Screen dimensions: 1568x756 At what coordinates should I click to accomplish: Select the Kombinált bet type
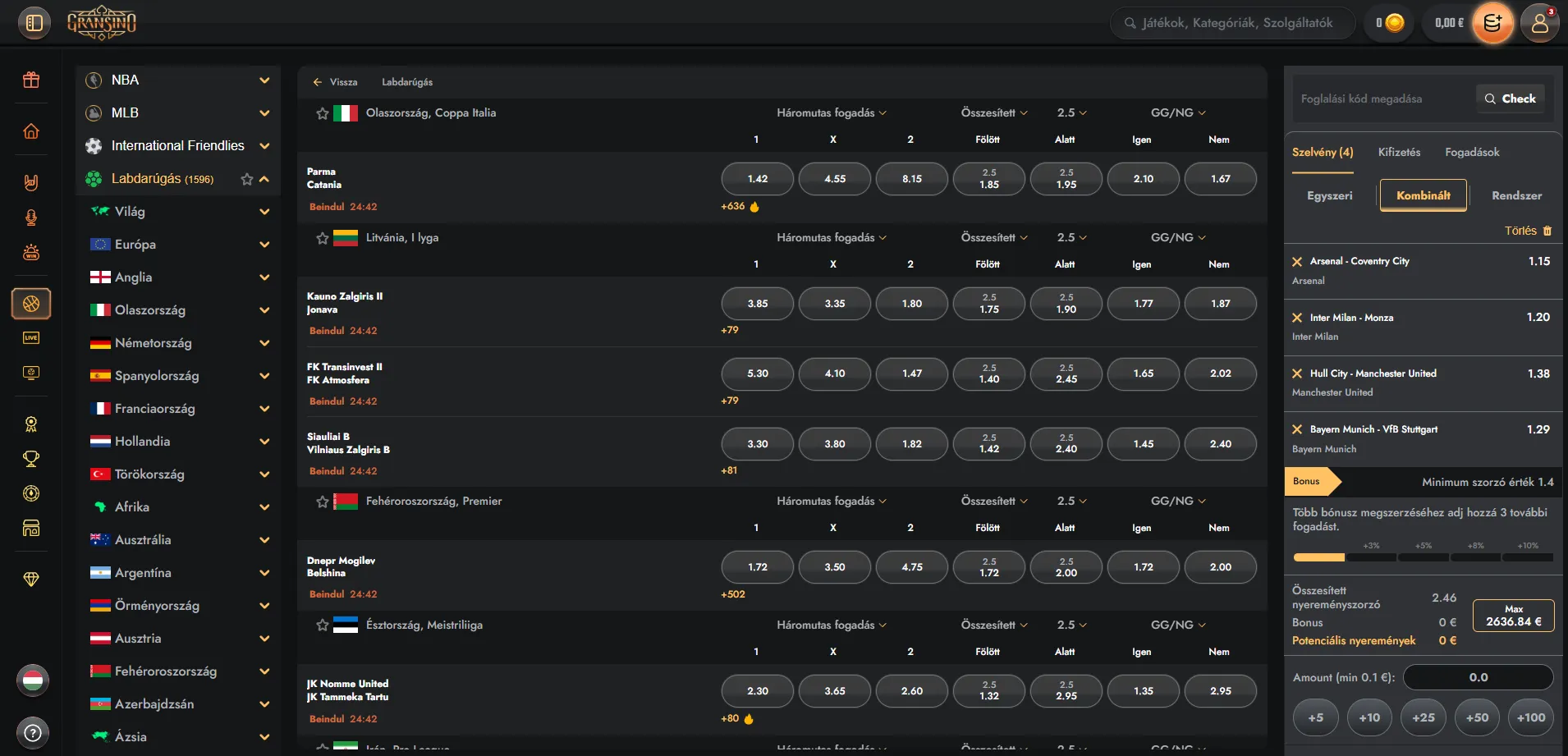1424,196
